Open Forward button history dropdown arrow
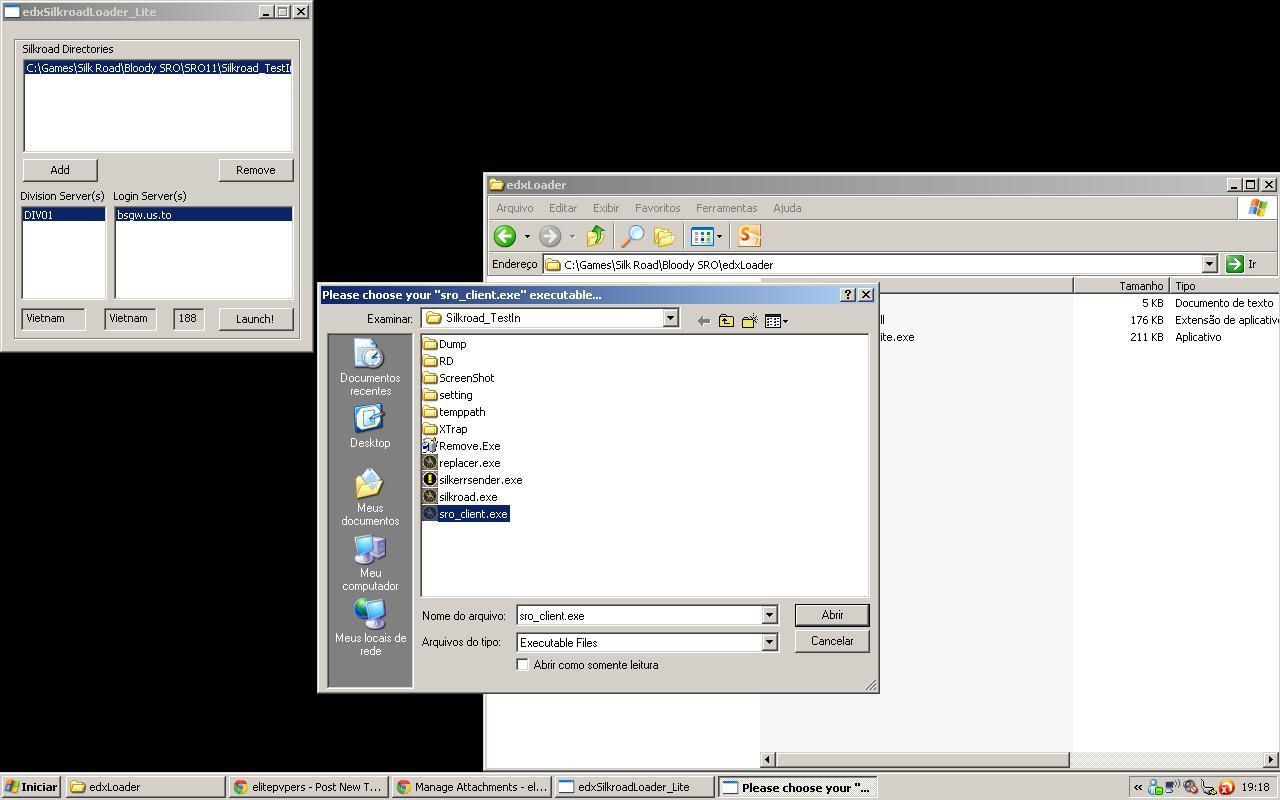The width and height of the screenshot is (1280, 800). (572, 237)
